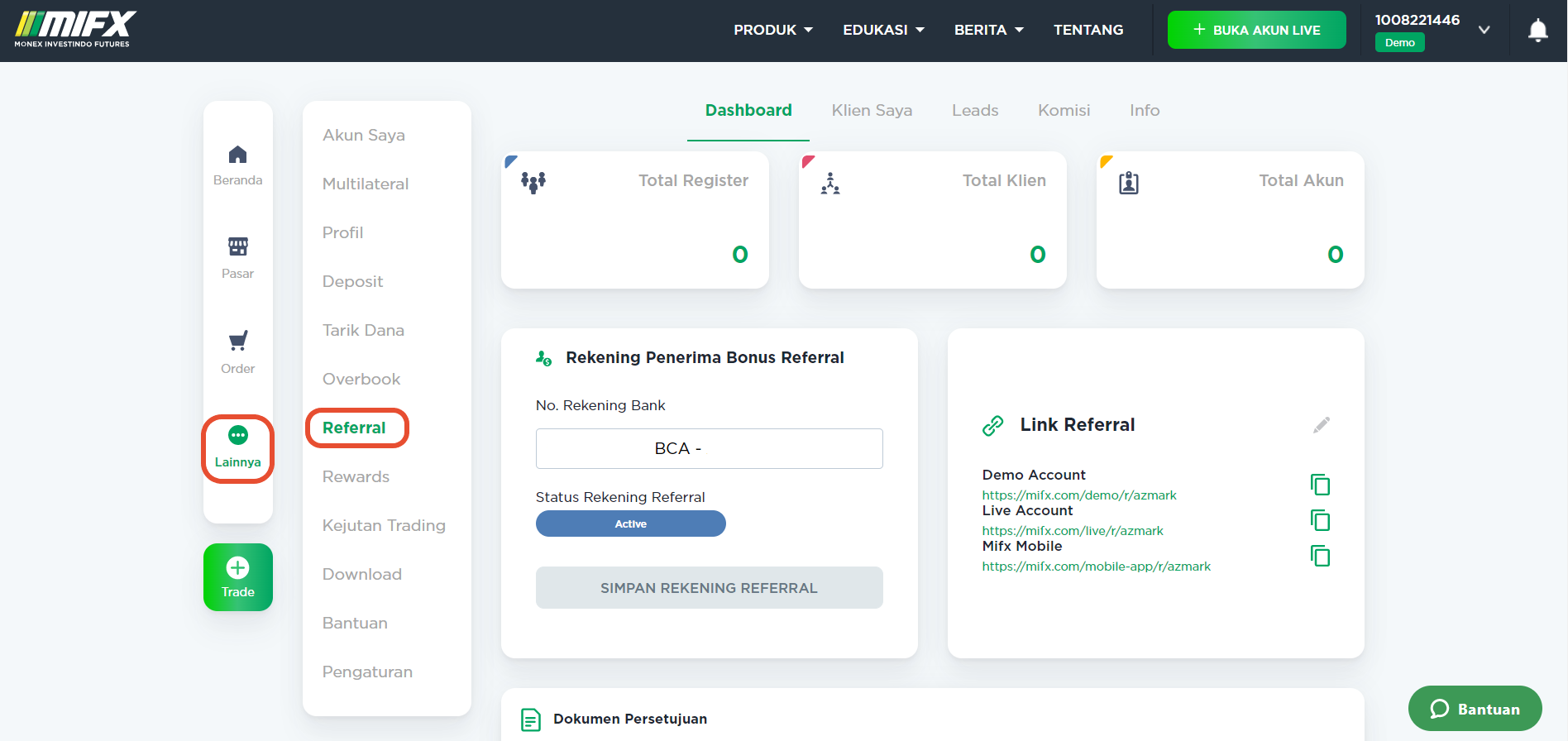Click BUKA AKUN LIVE button
1568x741 pixels.
pyautogui.click(x=1257, y=30)
